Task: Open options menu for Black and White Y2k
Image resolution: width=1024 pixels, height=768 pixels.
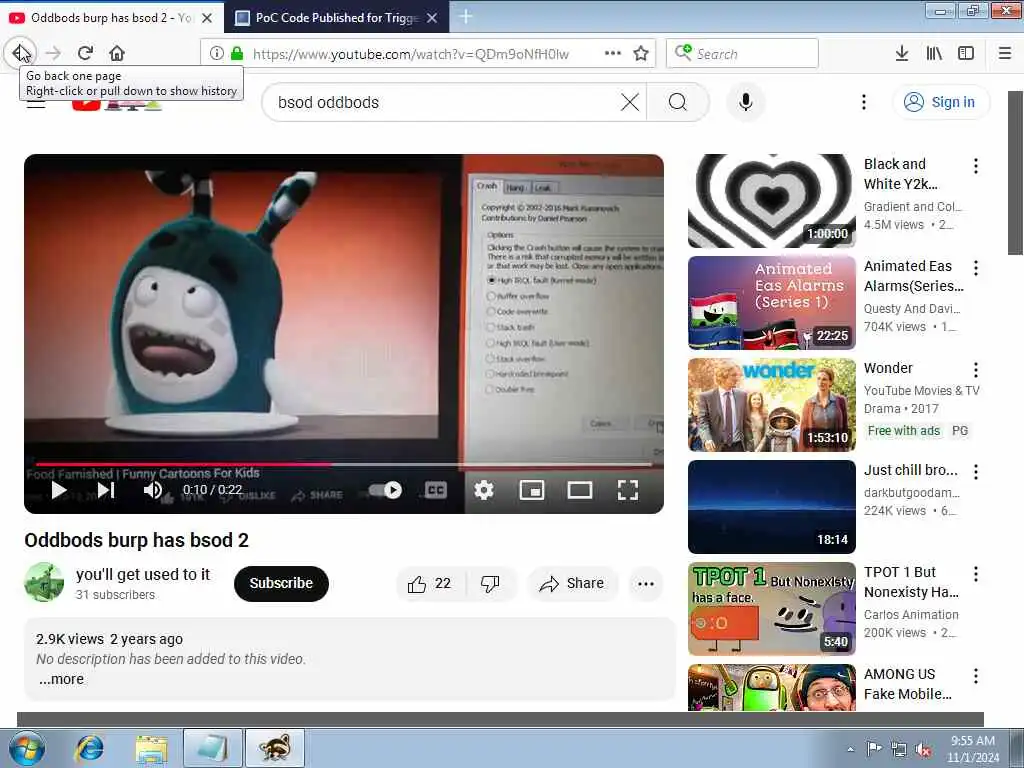Action: [x=976, y=166]
